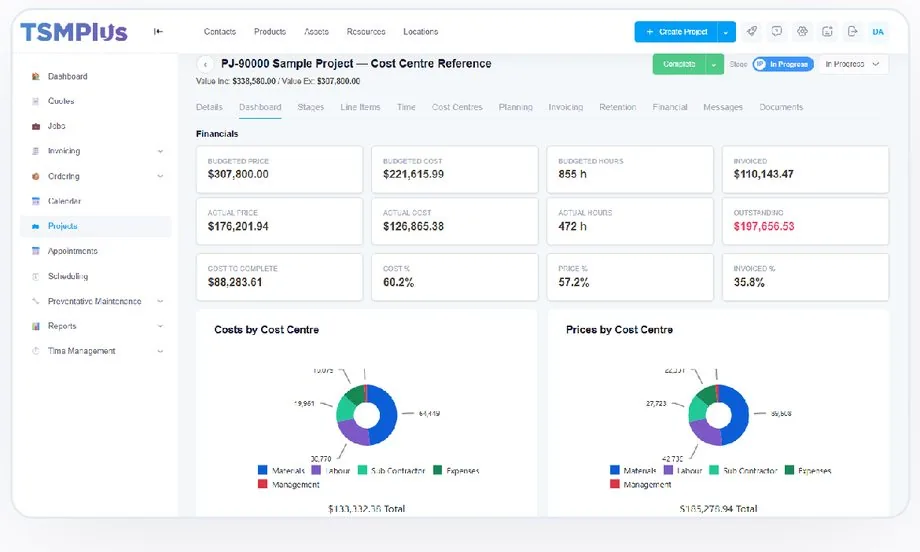
Task: Expand the Invoicing sidebar submenu chevron
Action: point(160,151)
